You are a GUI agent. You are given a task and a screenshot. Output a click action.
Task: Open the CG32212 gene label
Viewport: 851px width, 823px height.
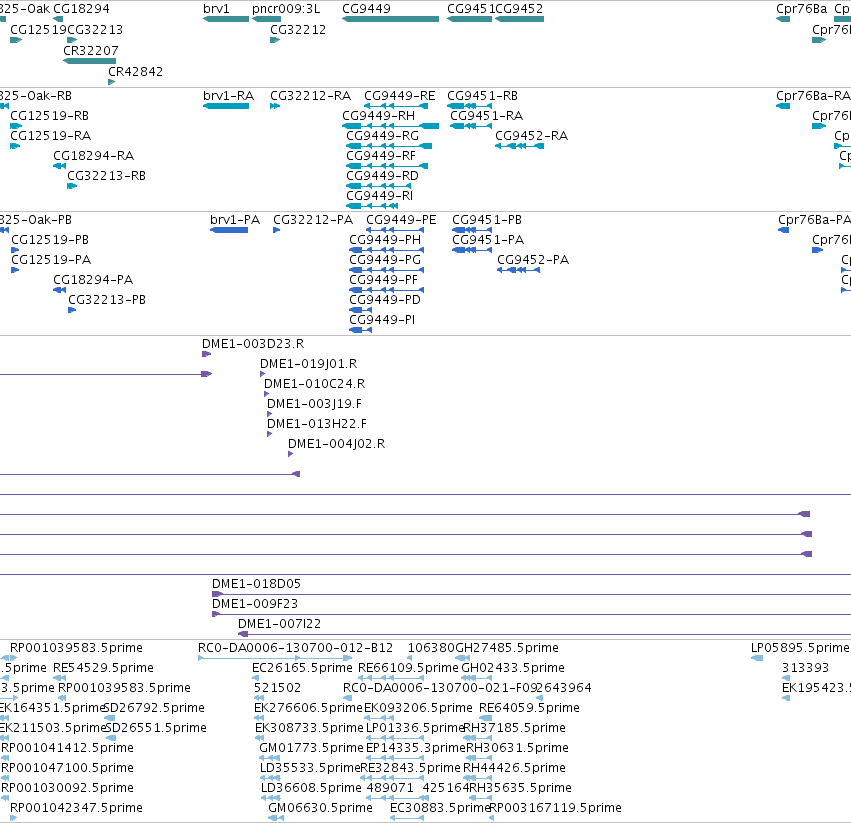pyautogui.click(x=298, y=29)
